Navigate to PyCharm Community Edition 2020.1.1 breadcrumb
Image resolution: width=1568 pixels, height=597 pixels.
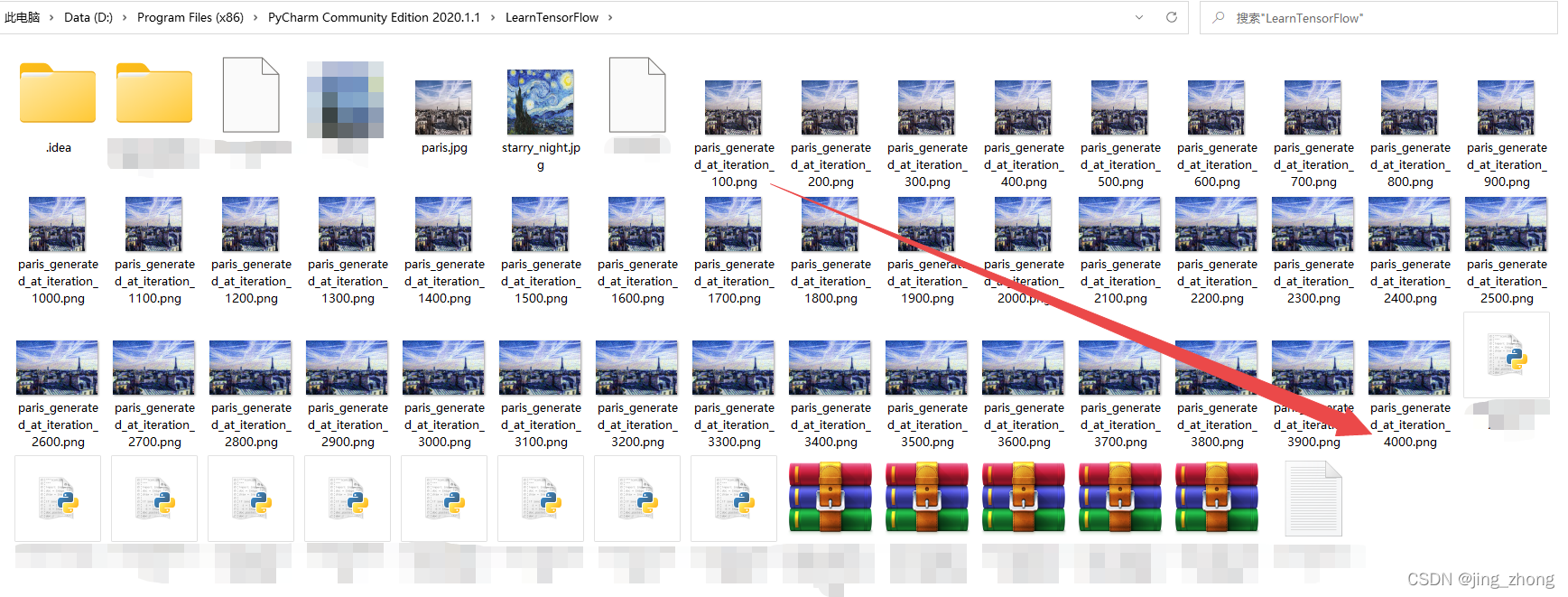point(374,17)
